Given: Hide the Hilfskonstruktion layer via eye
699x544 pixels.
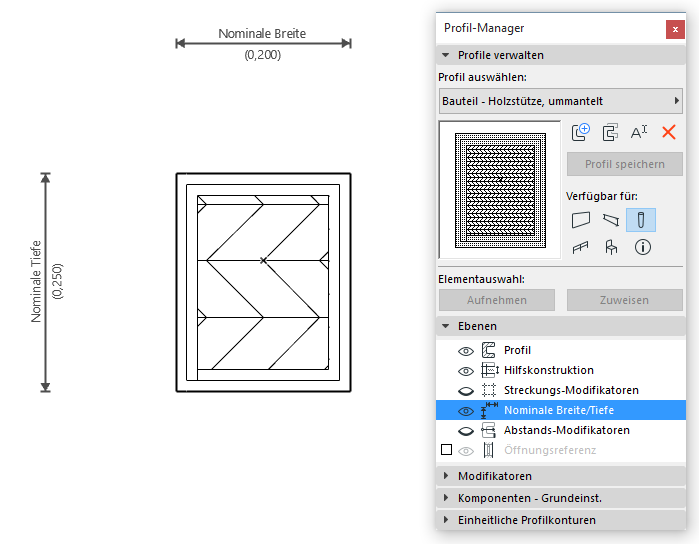Looking at the screenshot, I should pyautogui.click(x=466, y=371).
